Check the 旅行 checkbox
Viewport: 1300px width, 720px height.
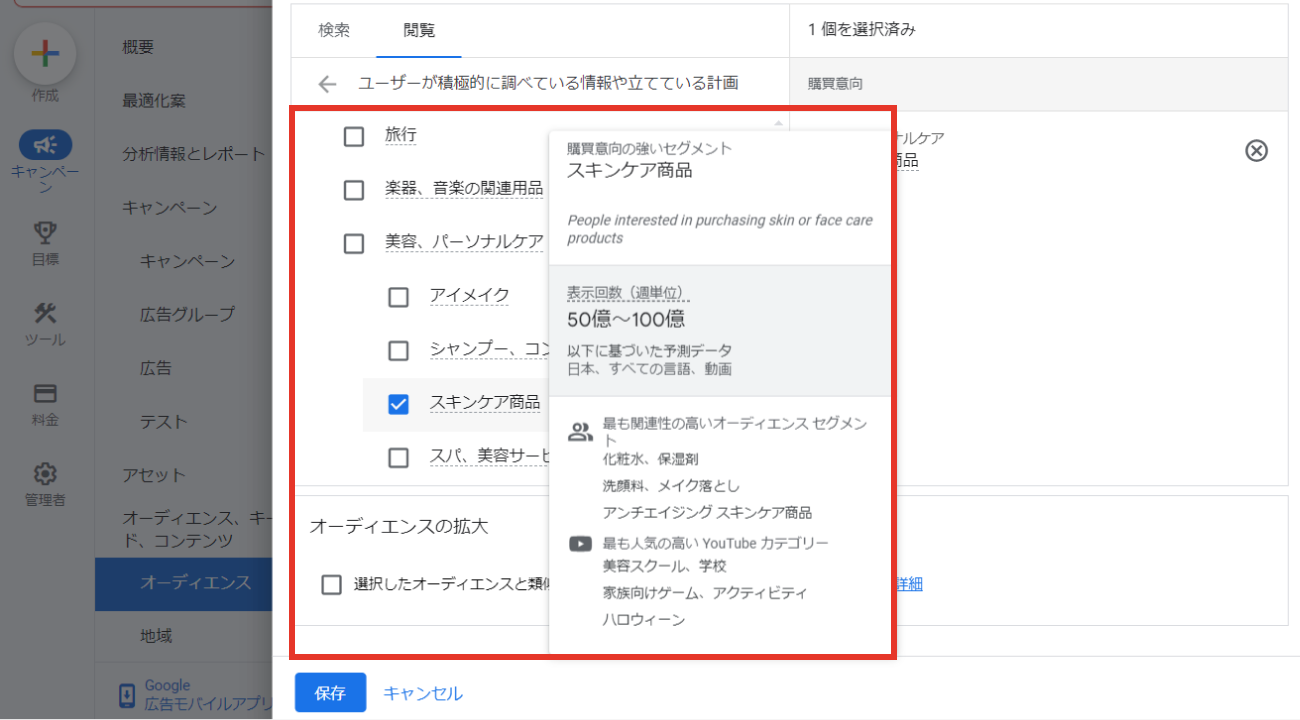coord(354,137)
